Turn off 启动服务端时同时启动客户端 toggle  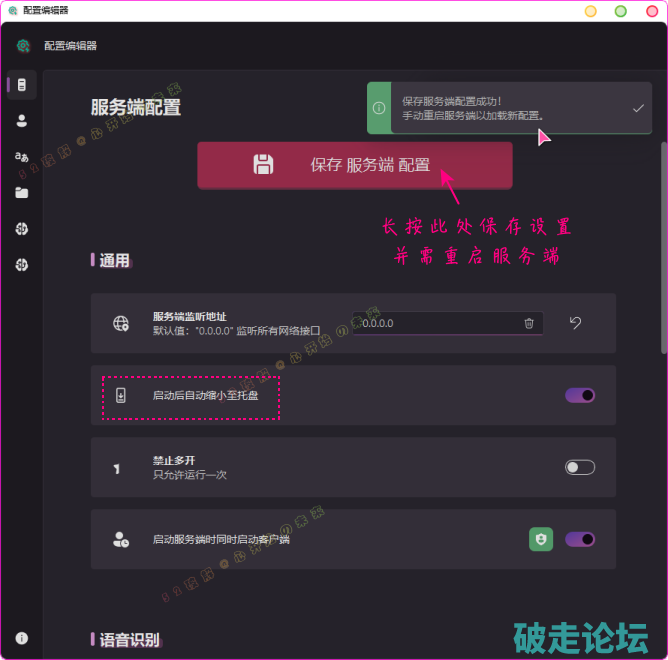click(580, 539)
